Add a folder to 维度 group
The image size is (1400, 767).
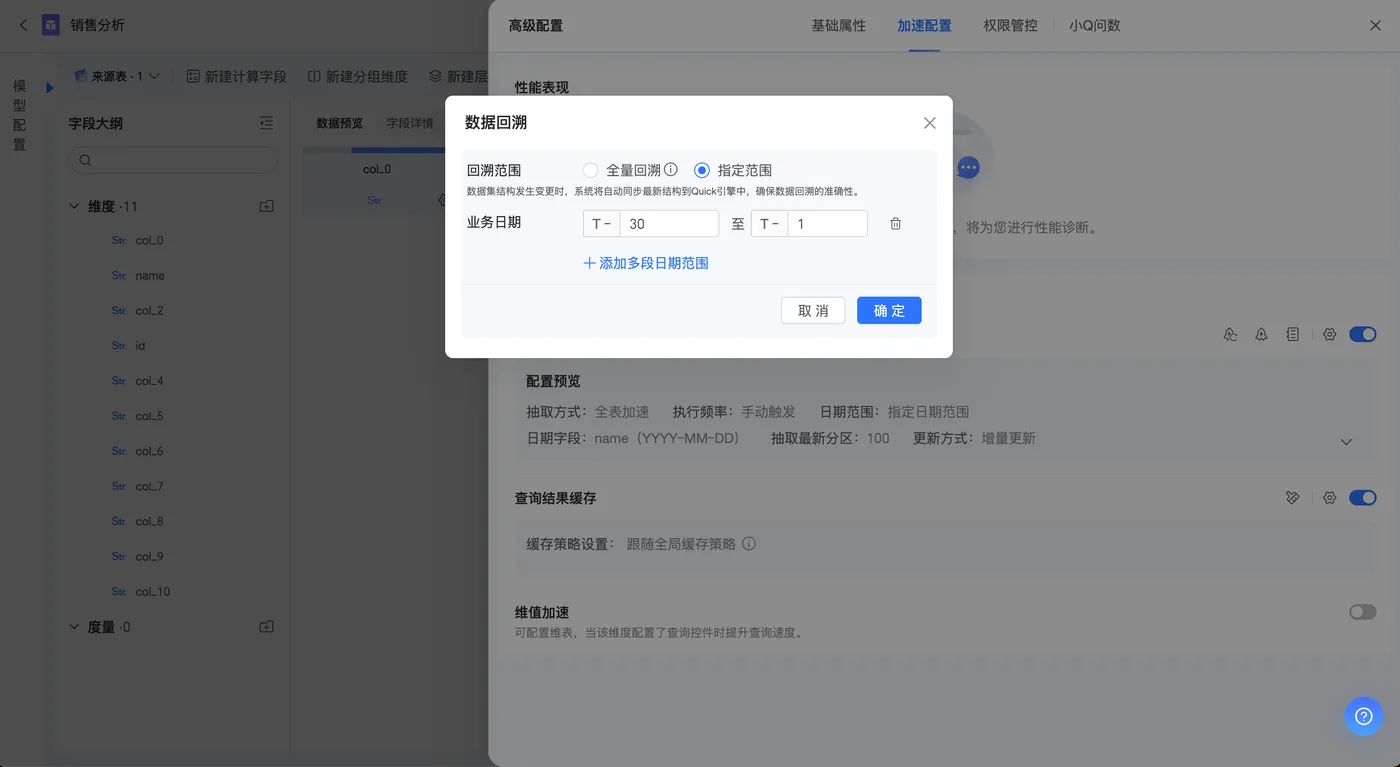266,206
